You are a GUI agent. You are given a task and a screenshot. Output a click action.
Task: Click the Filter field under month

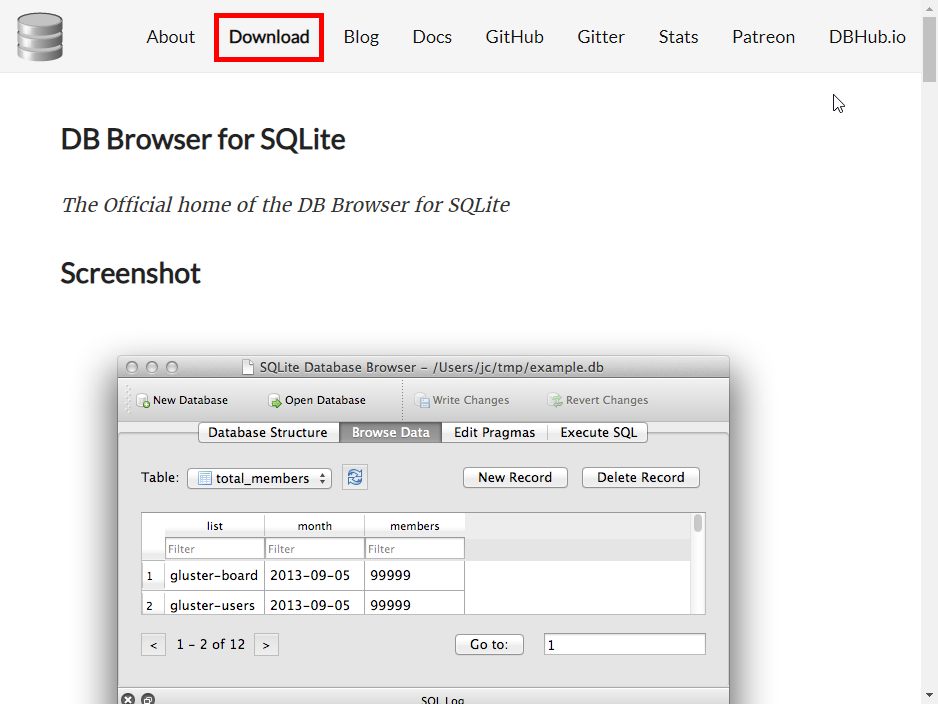(315, 548)
